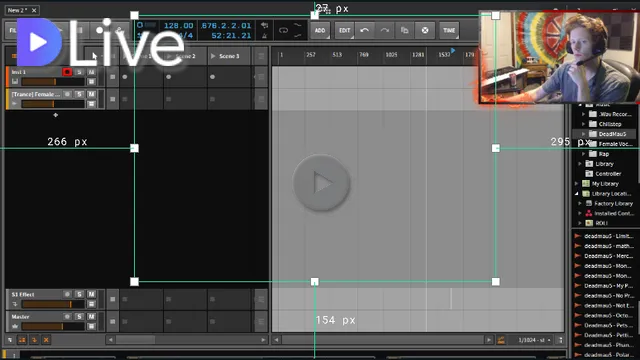Click the EDIT button
The height and width of the screenshot is (360, 640).
tap(344, 30)
